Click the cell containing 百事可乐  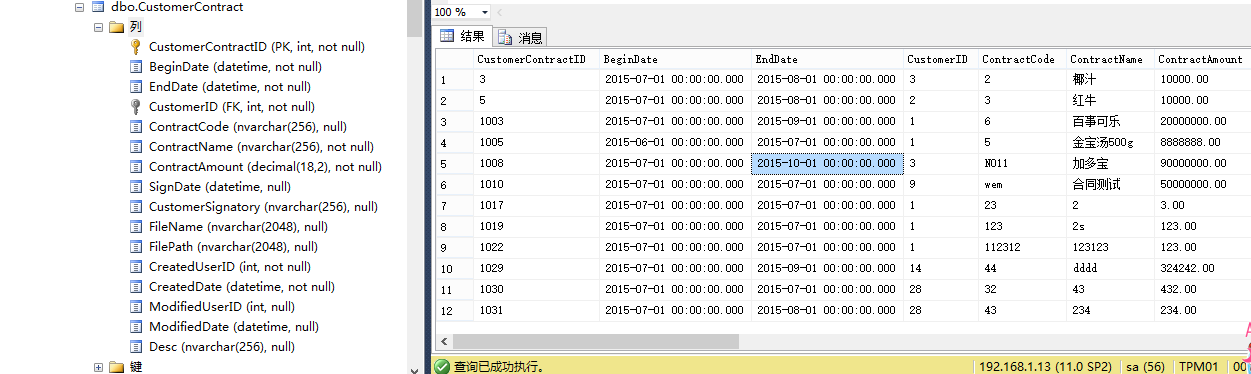(x=1110, y=121)
